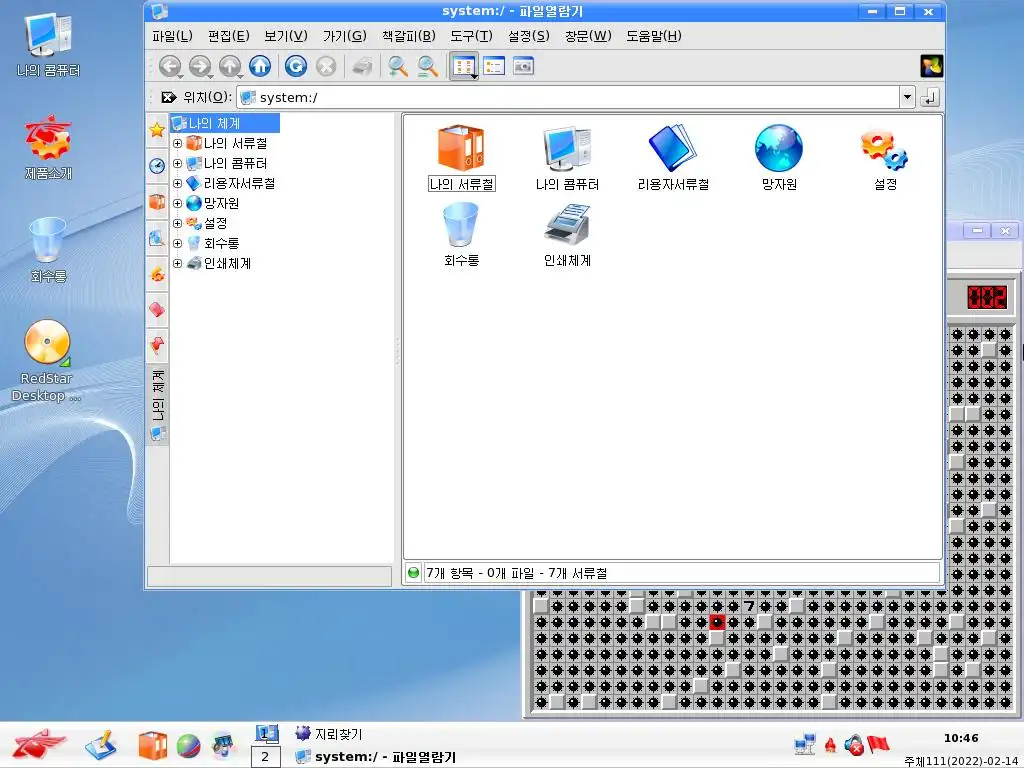Open RedStar Desktop disc icon on desktop
This screenshot has width=1024, height=768.
46,361
